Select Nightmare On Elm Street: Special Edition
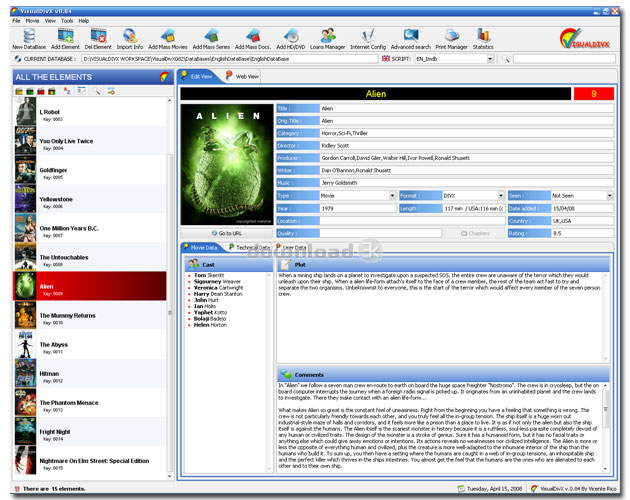Screen dimensions: 630x500 pyautogui.click(x=90, y=461)
